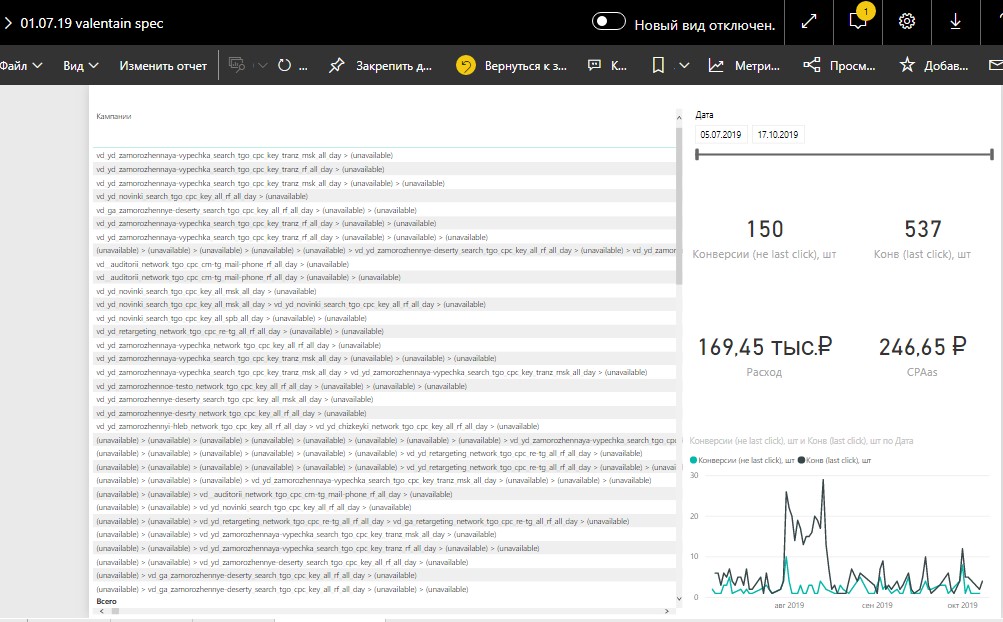The width and height of the screenshot is (1003, 622).
Task: Expand the dropdown arrow next to the explore icon
Action: 262,65
